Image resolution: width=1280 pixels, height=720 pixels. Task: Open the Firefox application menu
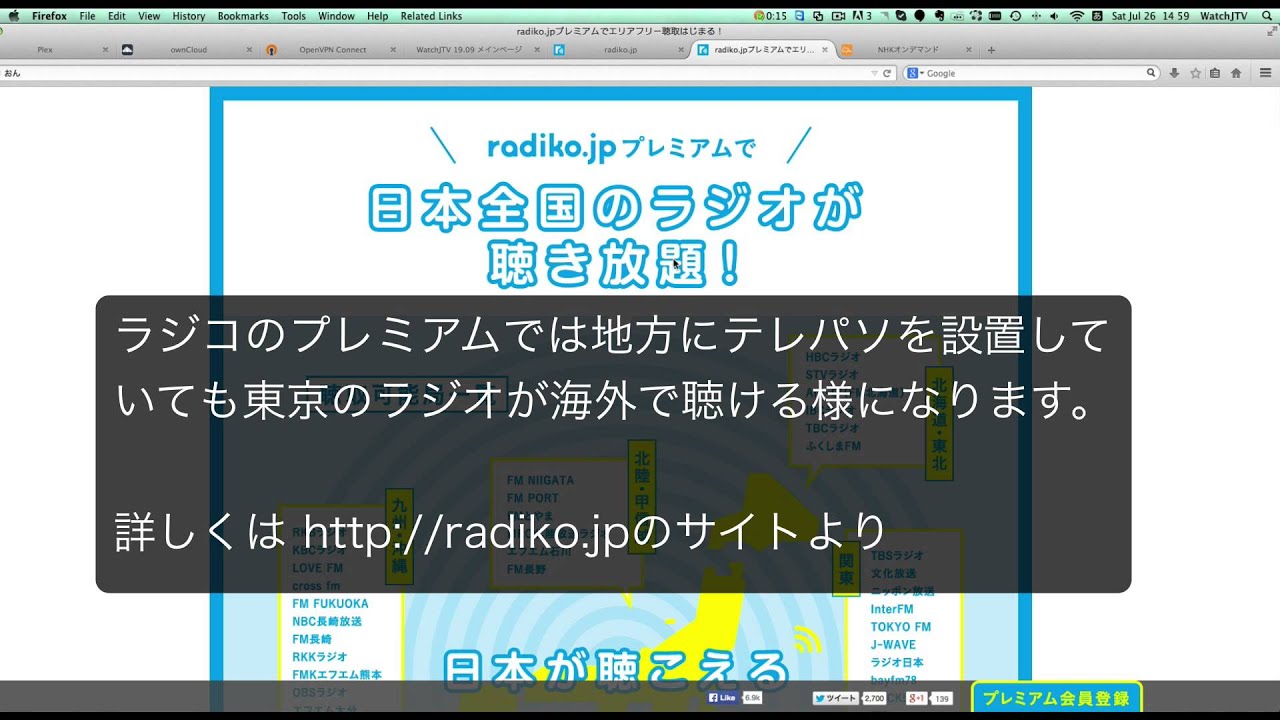(x=49, y=16)
